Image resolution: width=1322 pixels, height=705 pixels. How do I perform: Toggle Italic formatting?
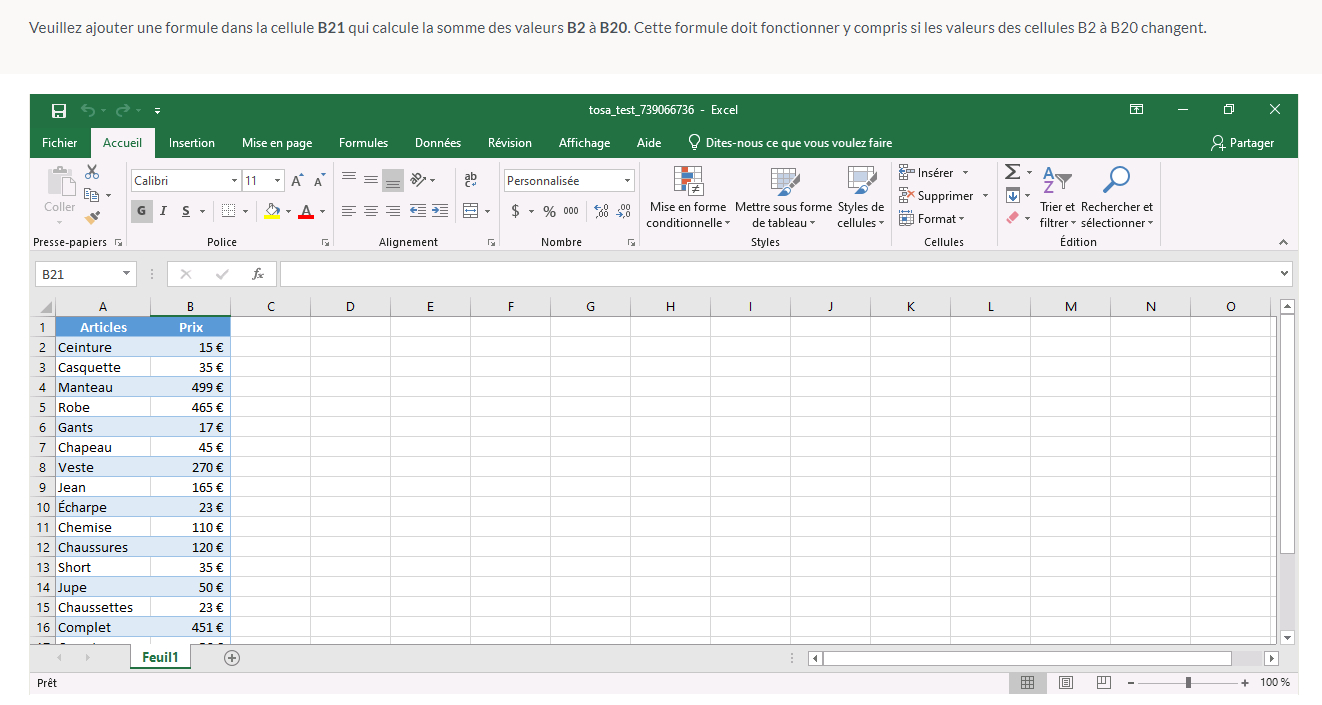coord(164,211)
